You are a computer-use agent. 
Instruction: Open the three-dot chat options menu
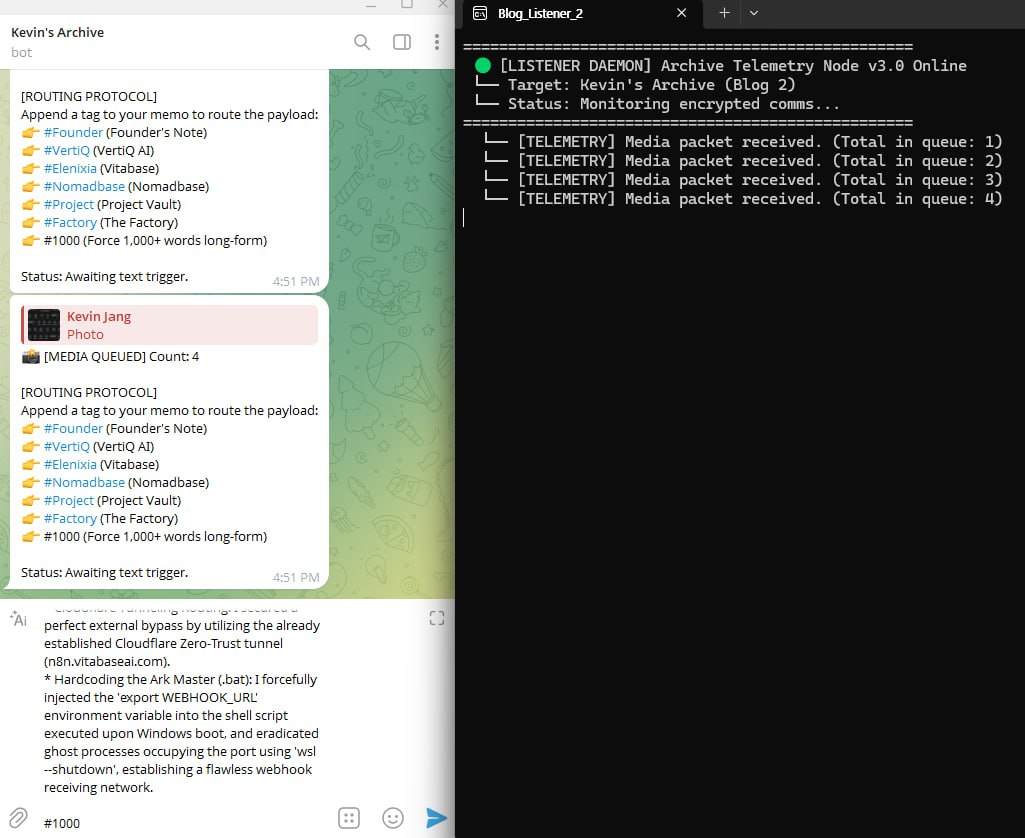436,42
